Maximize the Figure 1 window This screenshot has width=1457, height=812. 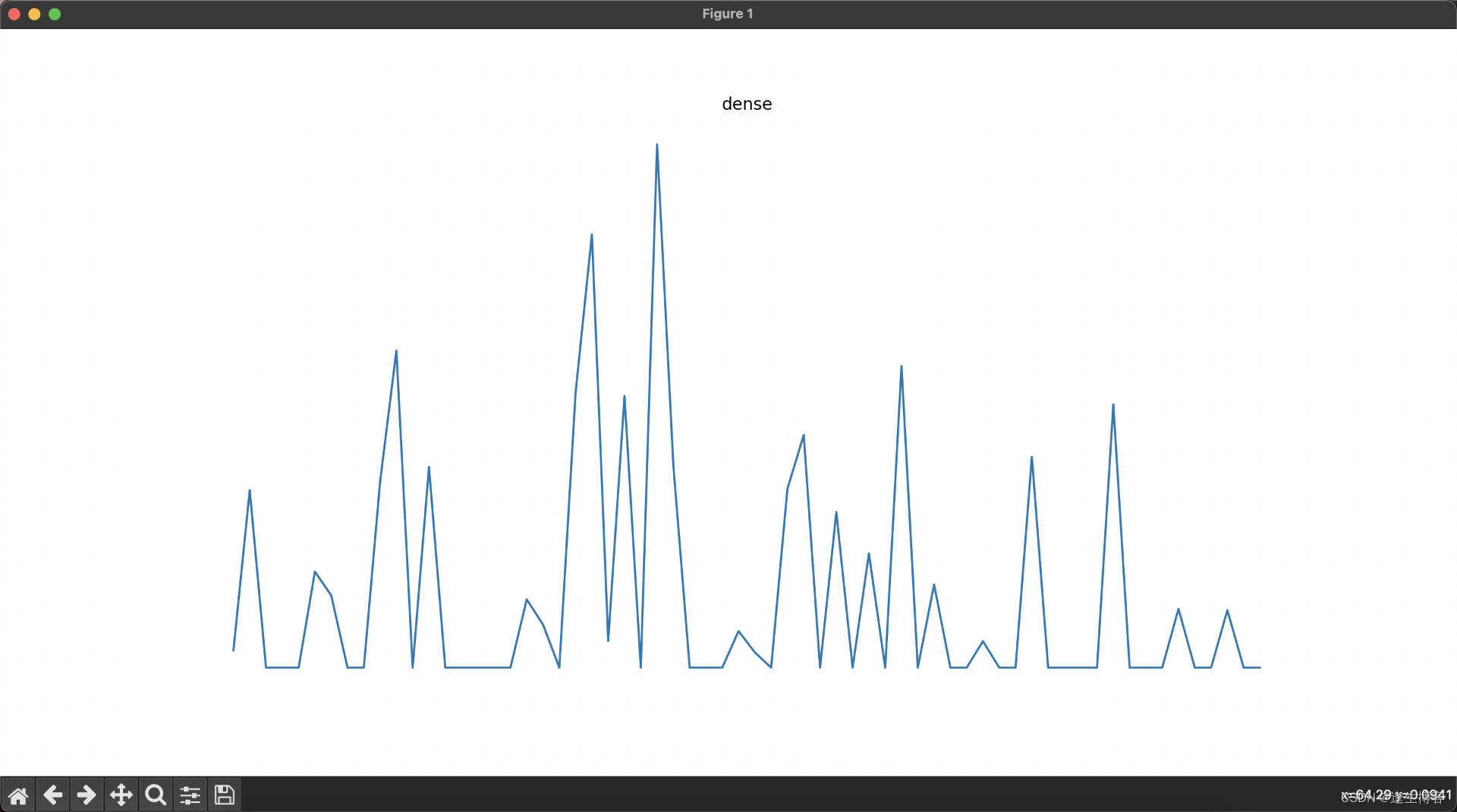click(x=55, y=14)
